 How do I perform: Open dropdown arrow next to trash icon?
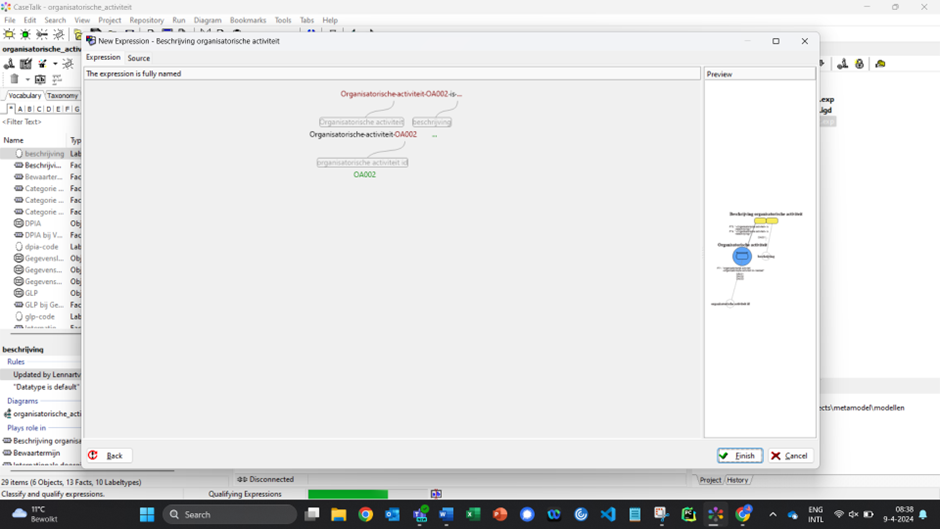(x=27, y=79)
